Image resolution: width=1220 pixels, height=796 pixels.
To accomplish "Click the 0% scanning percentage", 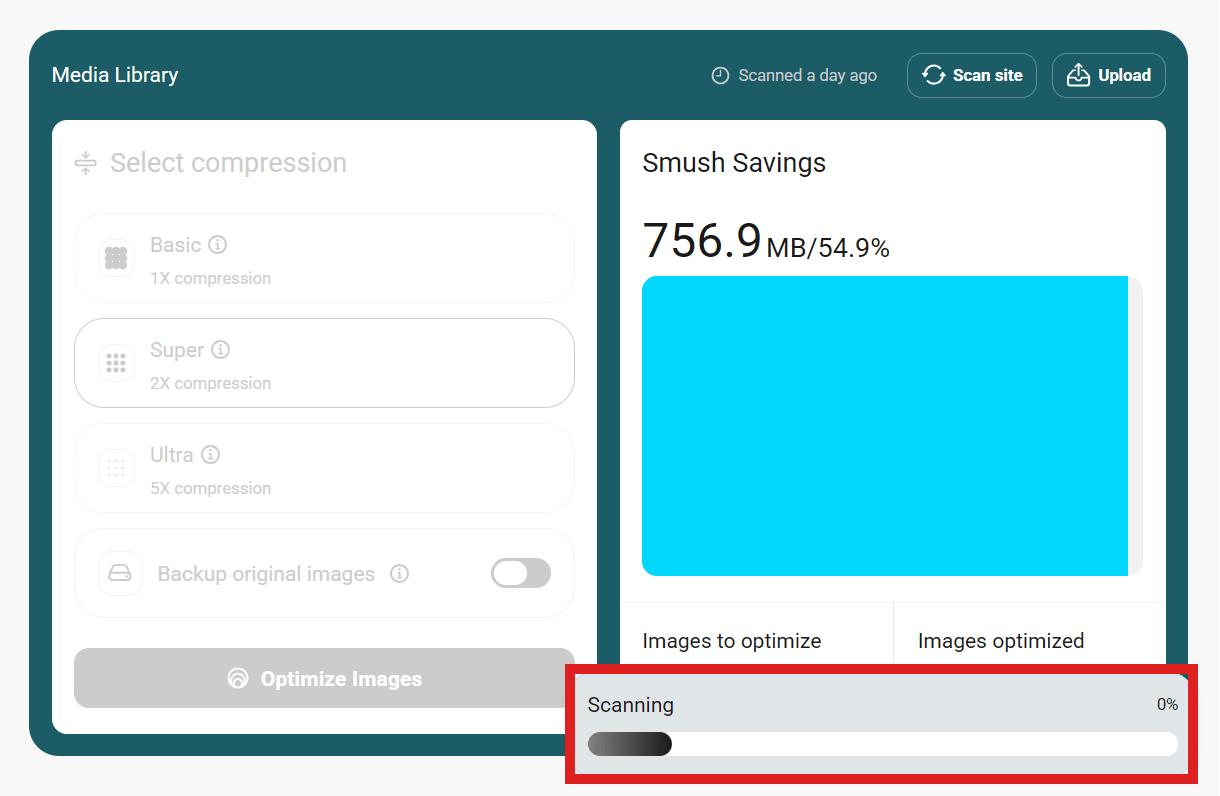I will tap(1167, 705).
